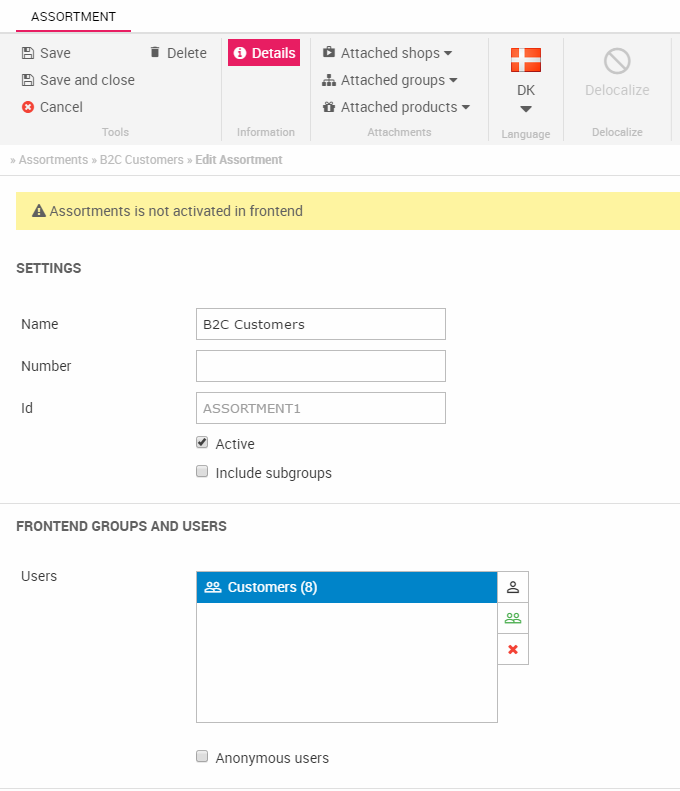
Task: Expand the Attached shops dropdown
Action: [x=388, y=53]
